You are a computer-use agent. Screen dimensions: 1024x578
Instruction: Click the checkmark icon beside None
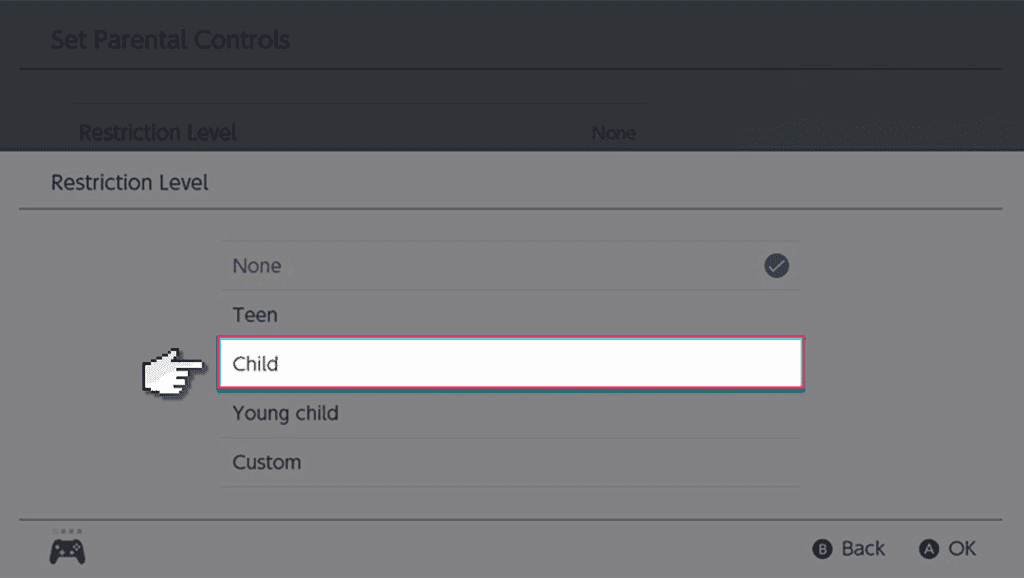click(x=776, y=266)
